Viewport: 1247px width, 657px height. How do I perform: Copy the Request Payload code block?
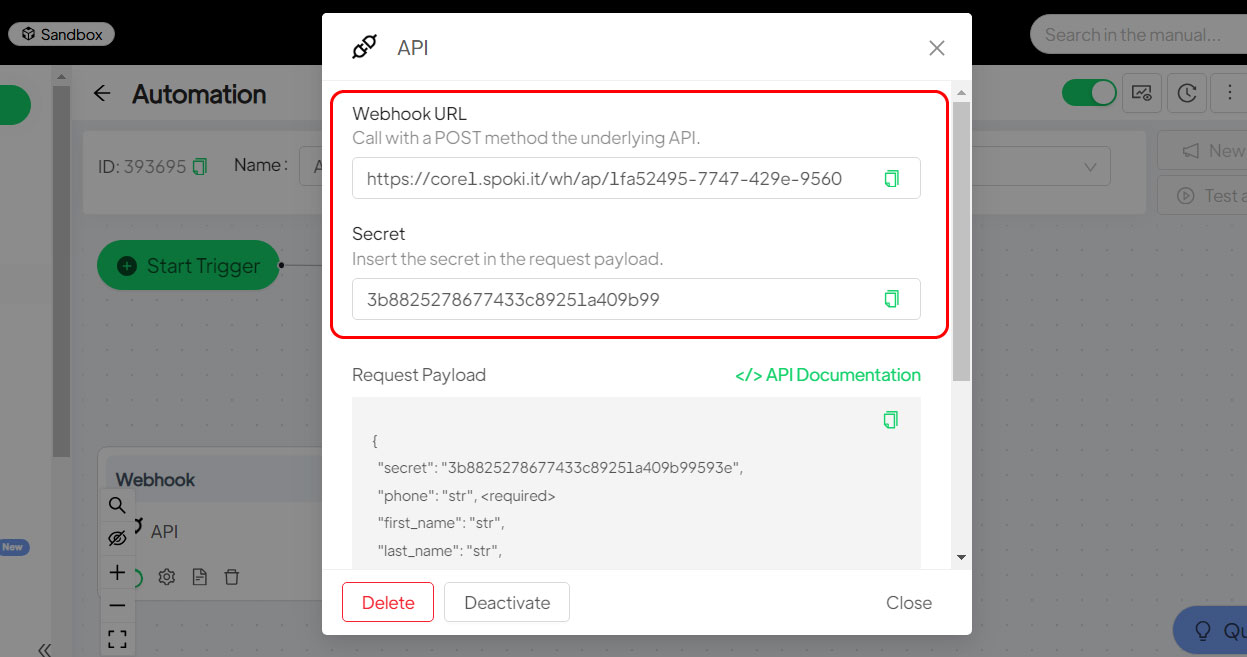(x=891, y=420)
